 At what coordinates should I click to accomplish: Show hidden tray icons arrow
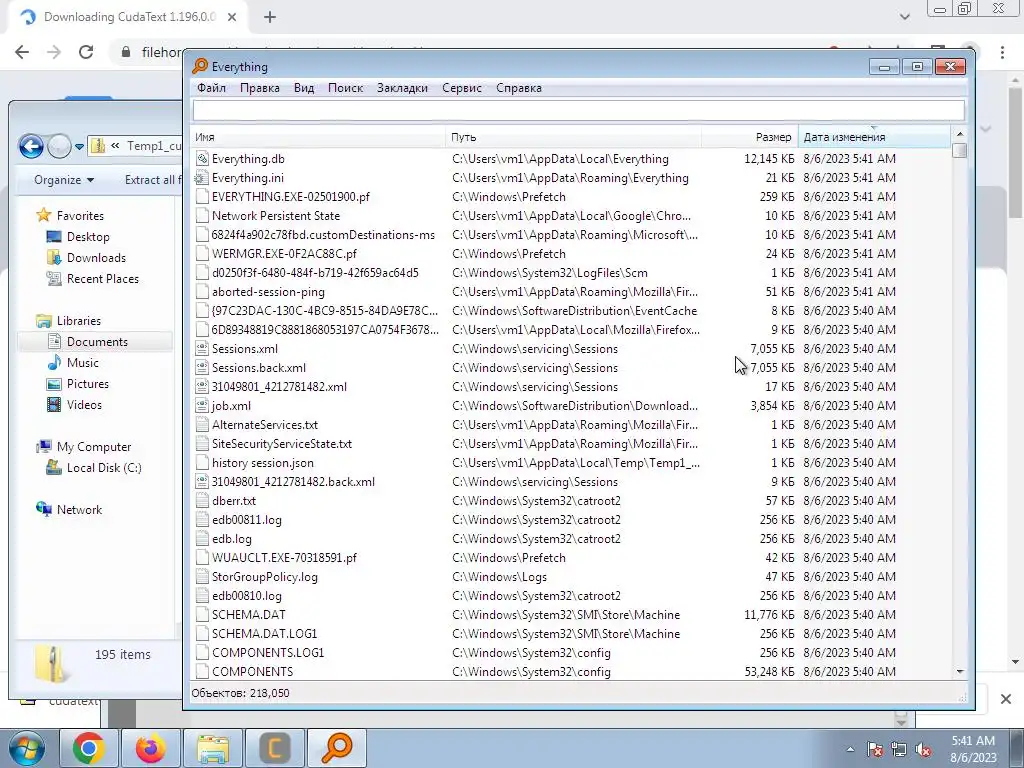click(x=850, y=750)
